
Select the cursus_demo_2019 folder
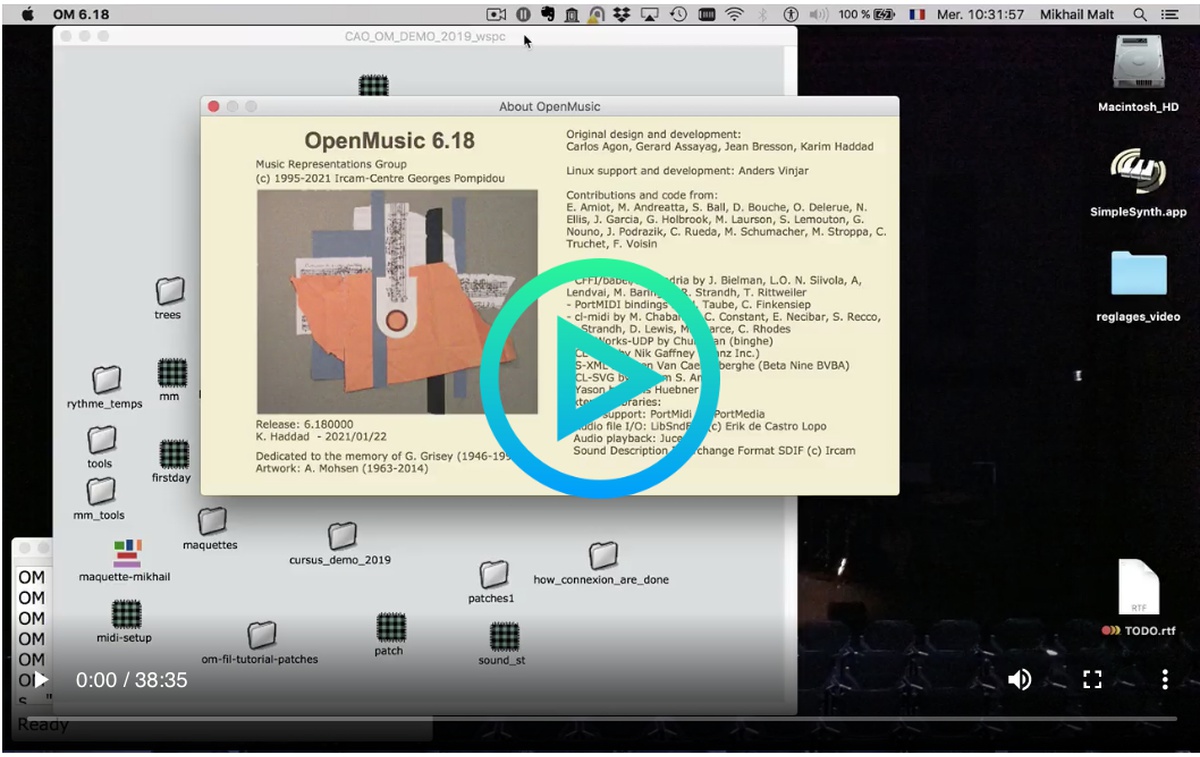tap(341, 544)
